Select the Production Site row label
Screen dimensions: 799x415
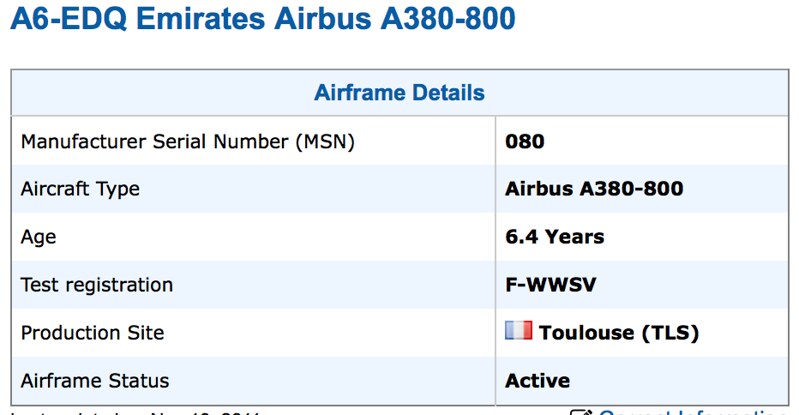pos(92,333)
